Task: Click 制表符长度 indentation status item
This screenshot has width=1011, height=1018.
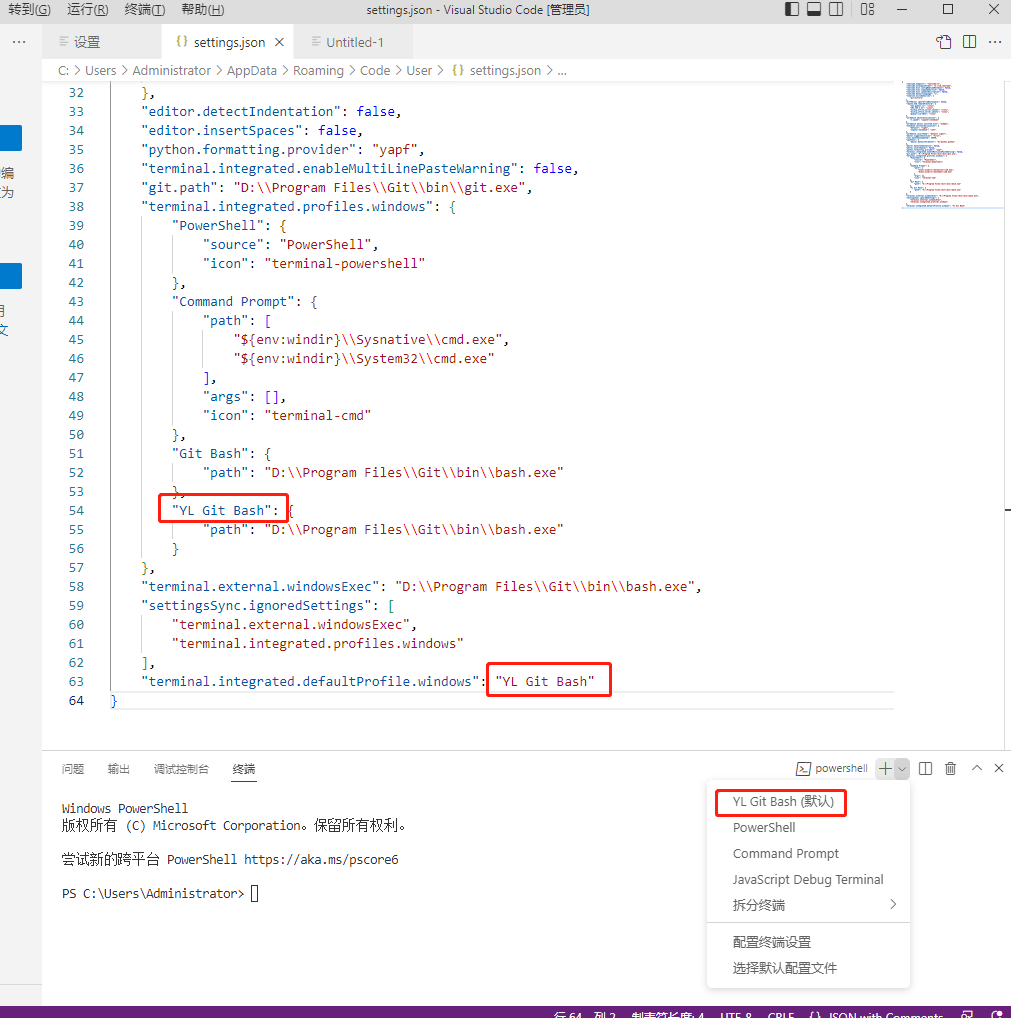Action: click(668, 1013)
